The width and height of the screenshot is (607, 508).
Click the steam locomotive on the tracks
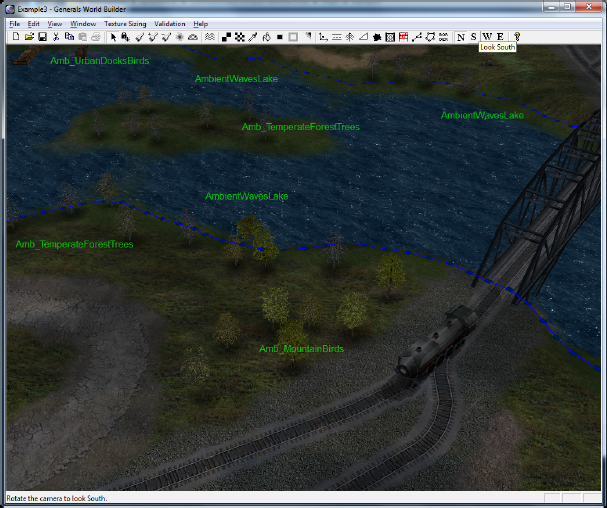tap(436, 343)
